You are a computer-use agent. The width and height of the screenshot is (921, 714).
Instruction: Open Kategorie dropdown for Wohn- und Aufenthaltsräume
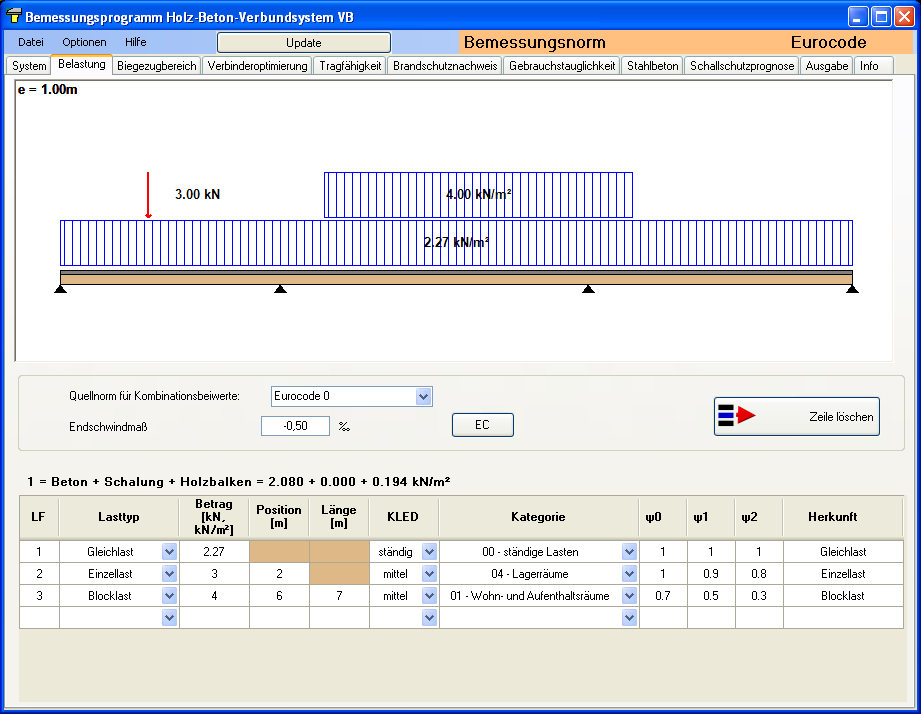pos(629,596)
